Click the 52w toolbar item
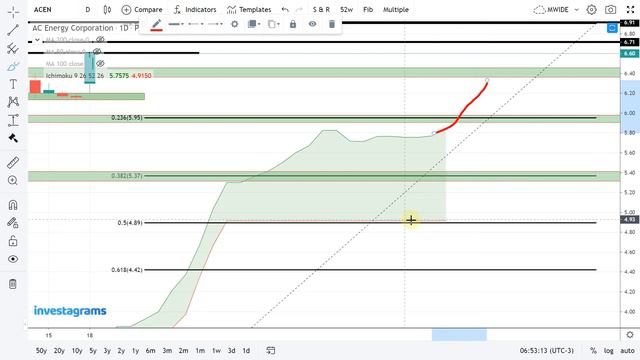The image size is (640, 360). [x=346, y=9]
